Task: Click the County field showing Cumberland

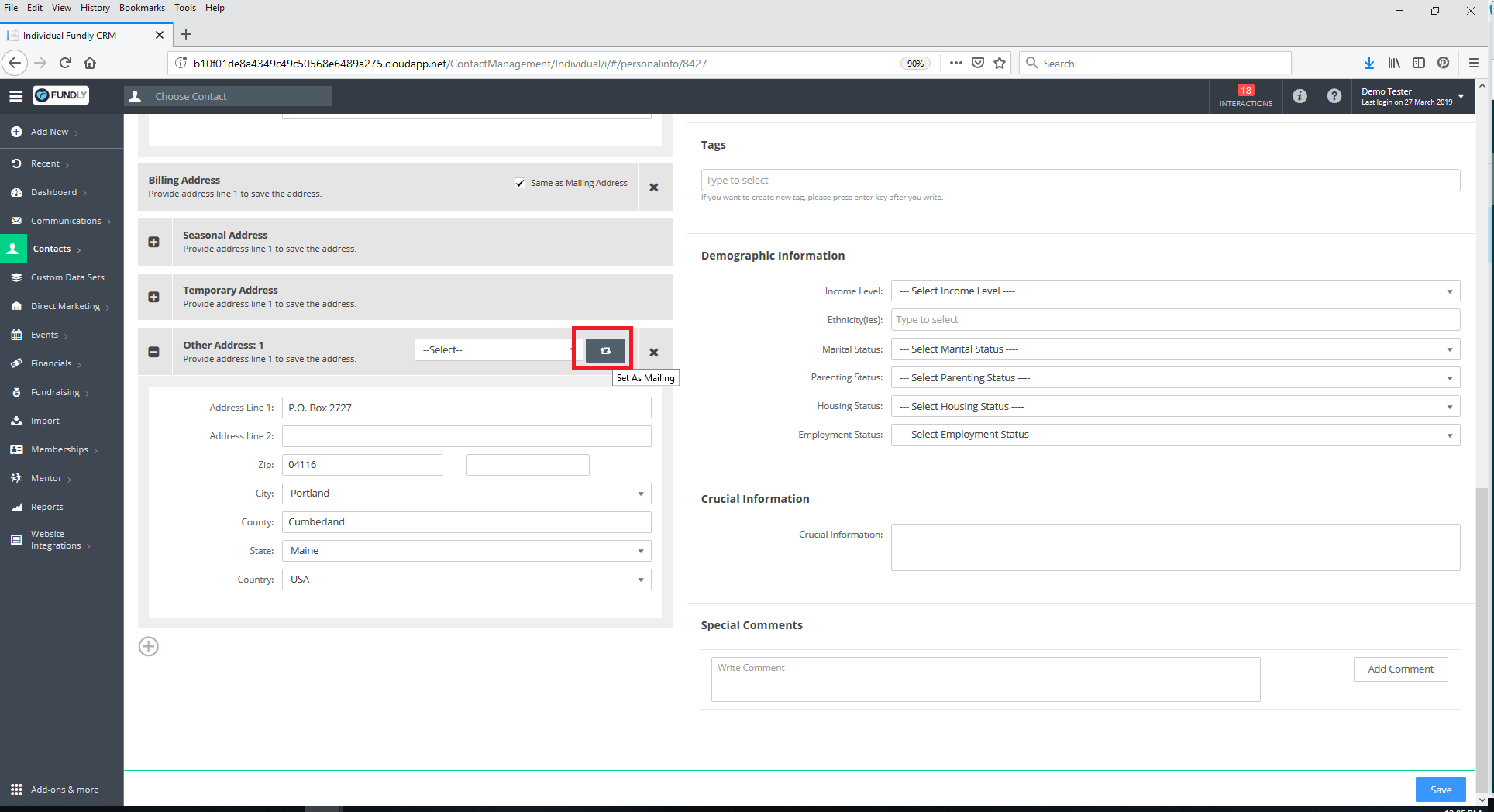Action: coord(466,522)
